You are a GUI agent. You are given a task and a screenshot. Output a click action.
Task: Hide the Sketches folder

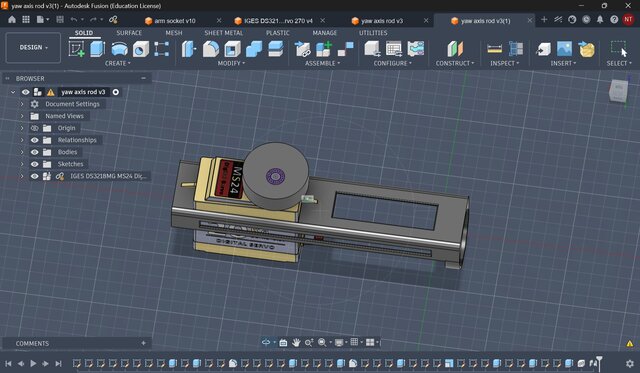point(35,164)
